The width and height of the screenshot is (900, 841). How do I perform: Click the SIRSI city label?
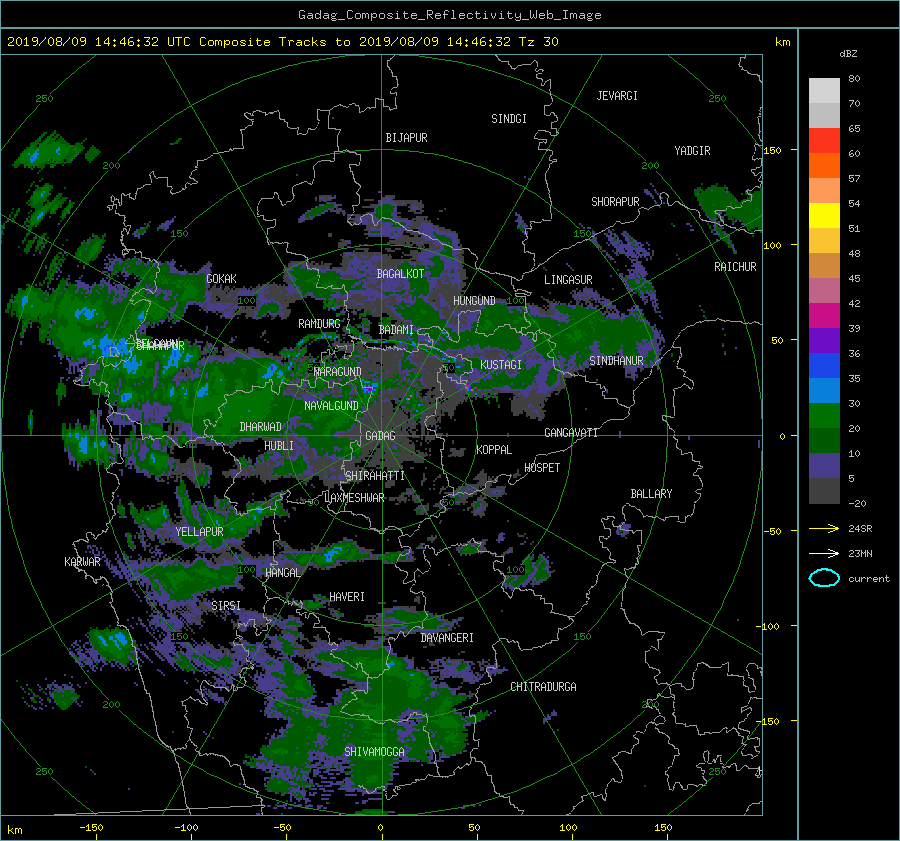click(x=226, y=606)
